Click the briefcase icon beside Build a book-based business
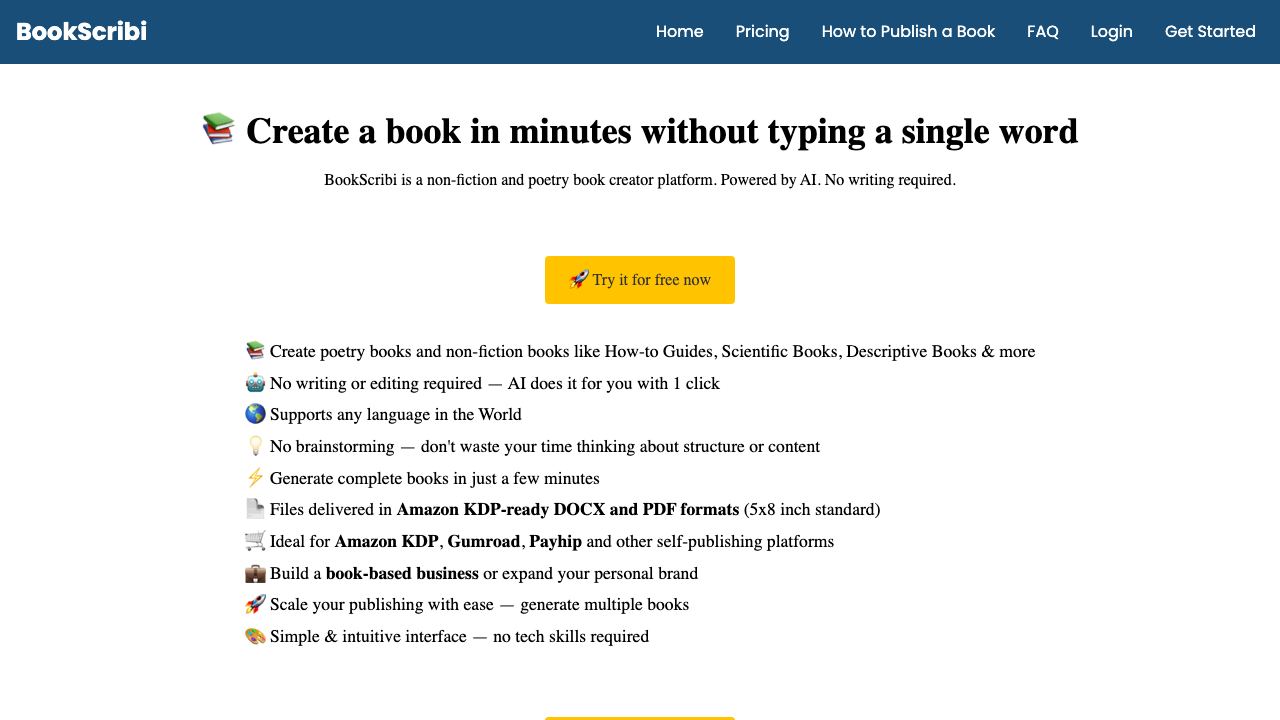1280x720 pixels. (x=255, y=573)
